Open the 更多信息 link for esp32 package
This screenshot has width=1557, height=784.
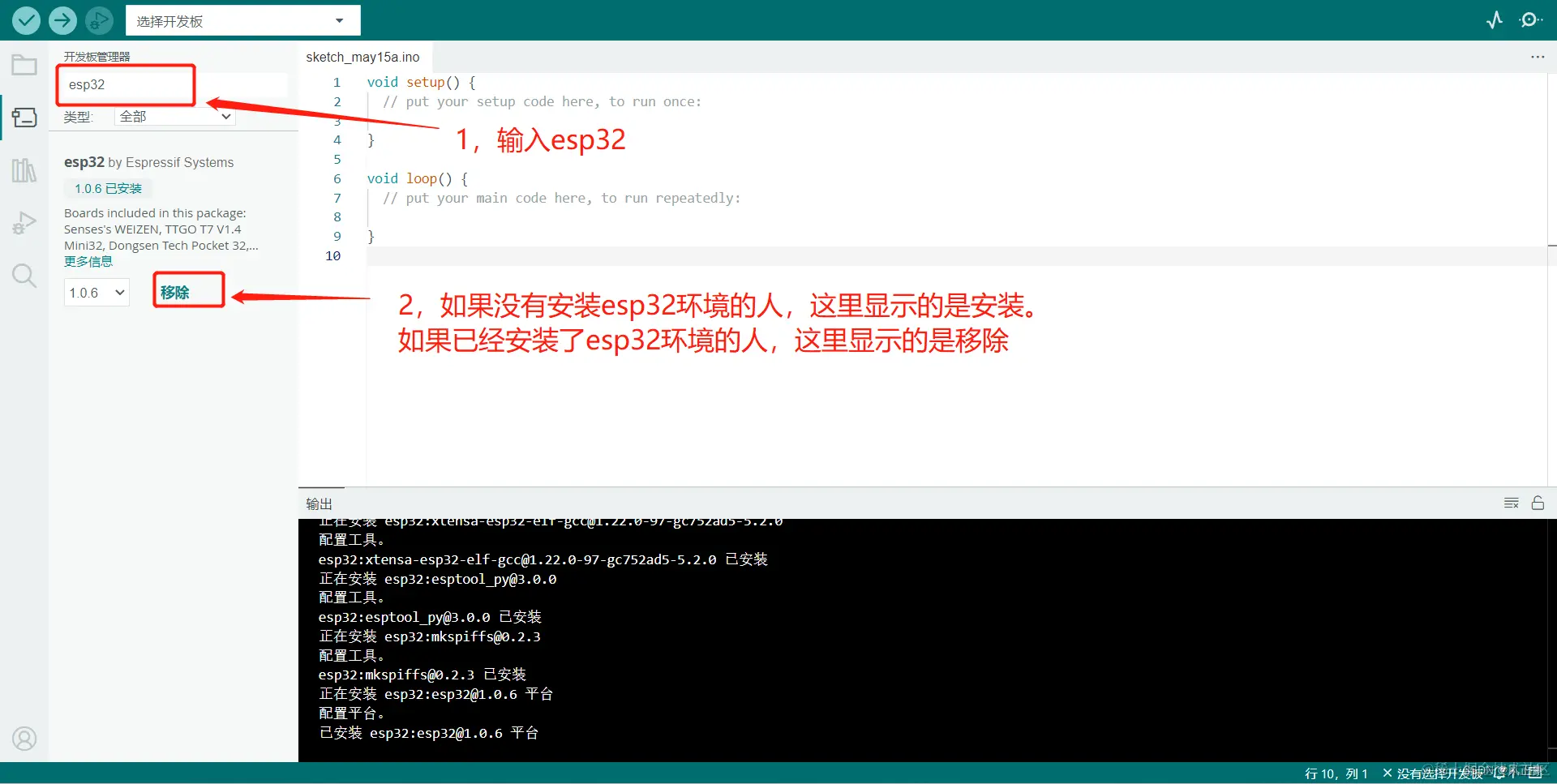(88, 260)
